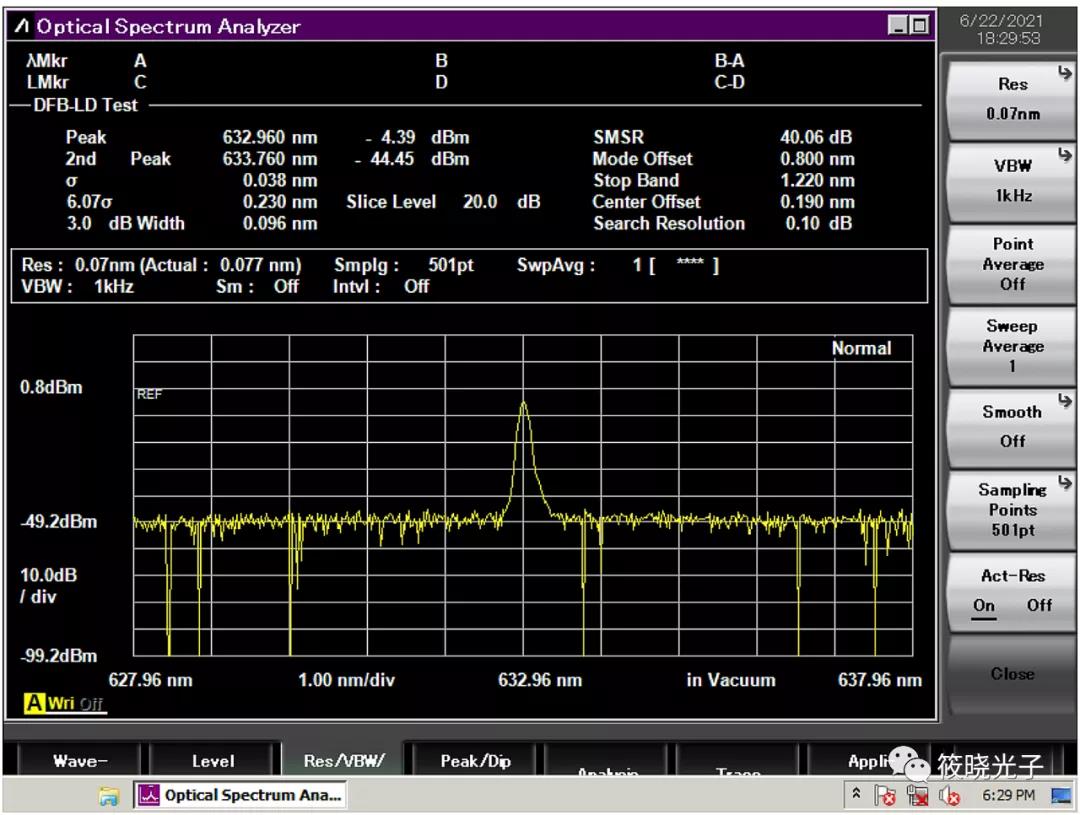Open the Res 0.07nm resolution setting
This screenshot has height=815, width=1080.
(1012, 98)
